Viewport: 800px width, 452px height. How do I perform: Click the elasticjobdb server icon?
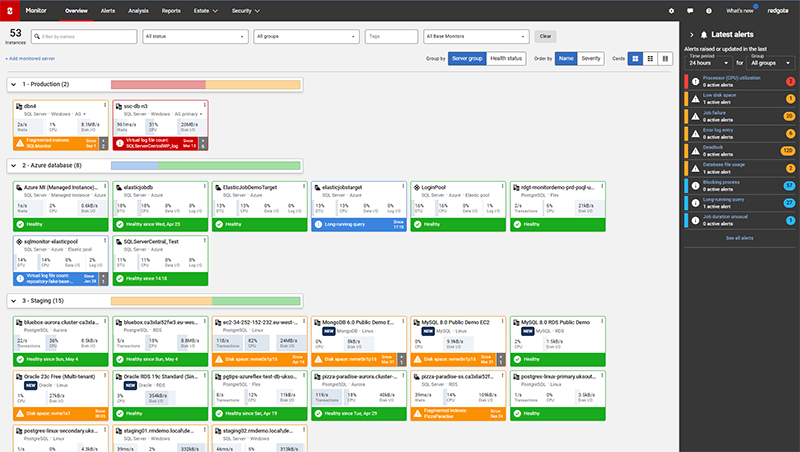pos(119,187)
